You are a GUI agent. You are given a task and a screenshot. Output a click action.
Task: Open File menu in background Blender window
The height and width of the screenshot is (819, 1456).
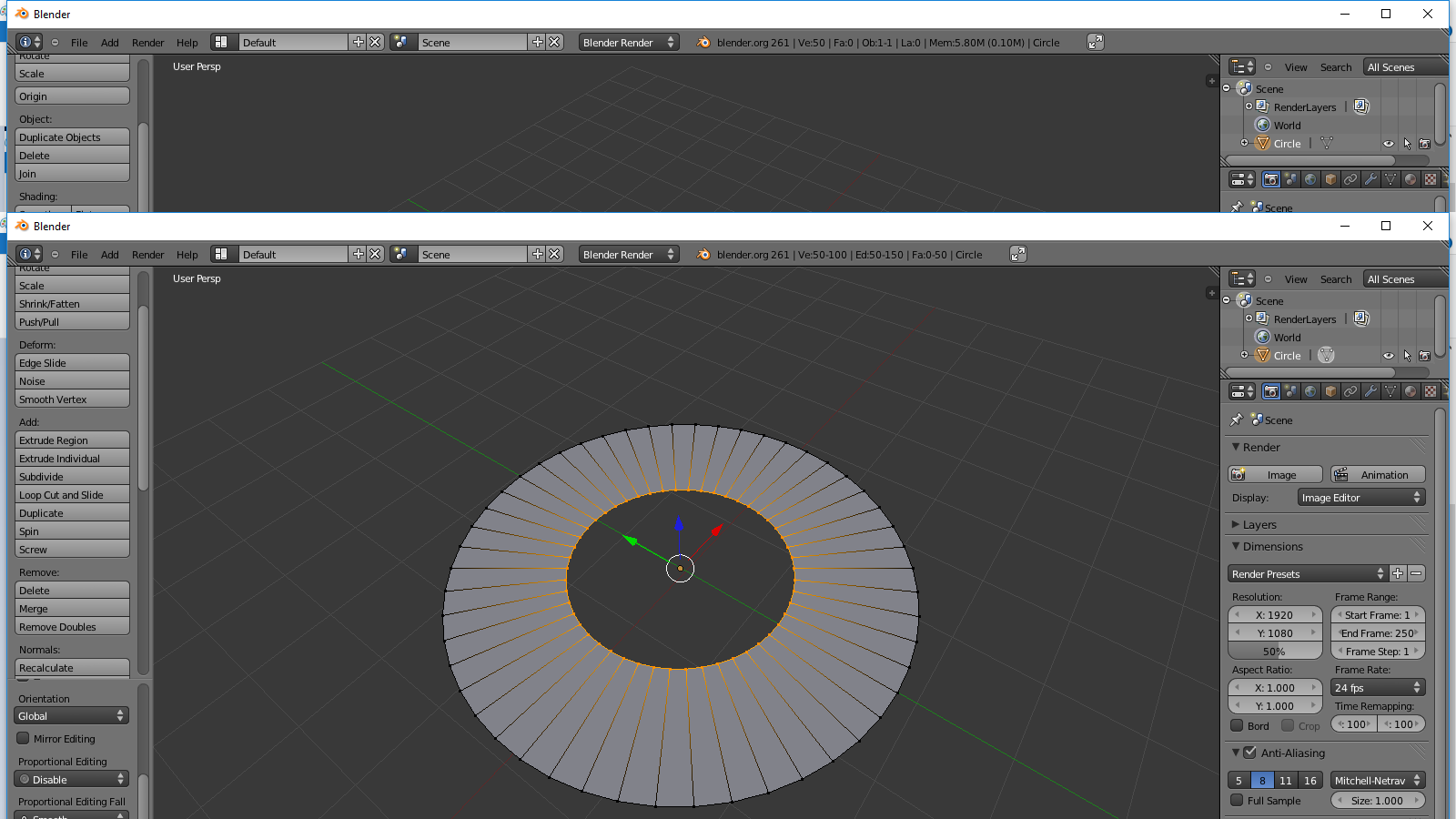point(79,43)
